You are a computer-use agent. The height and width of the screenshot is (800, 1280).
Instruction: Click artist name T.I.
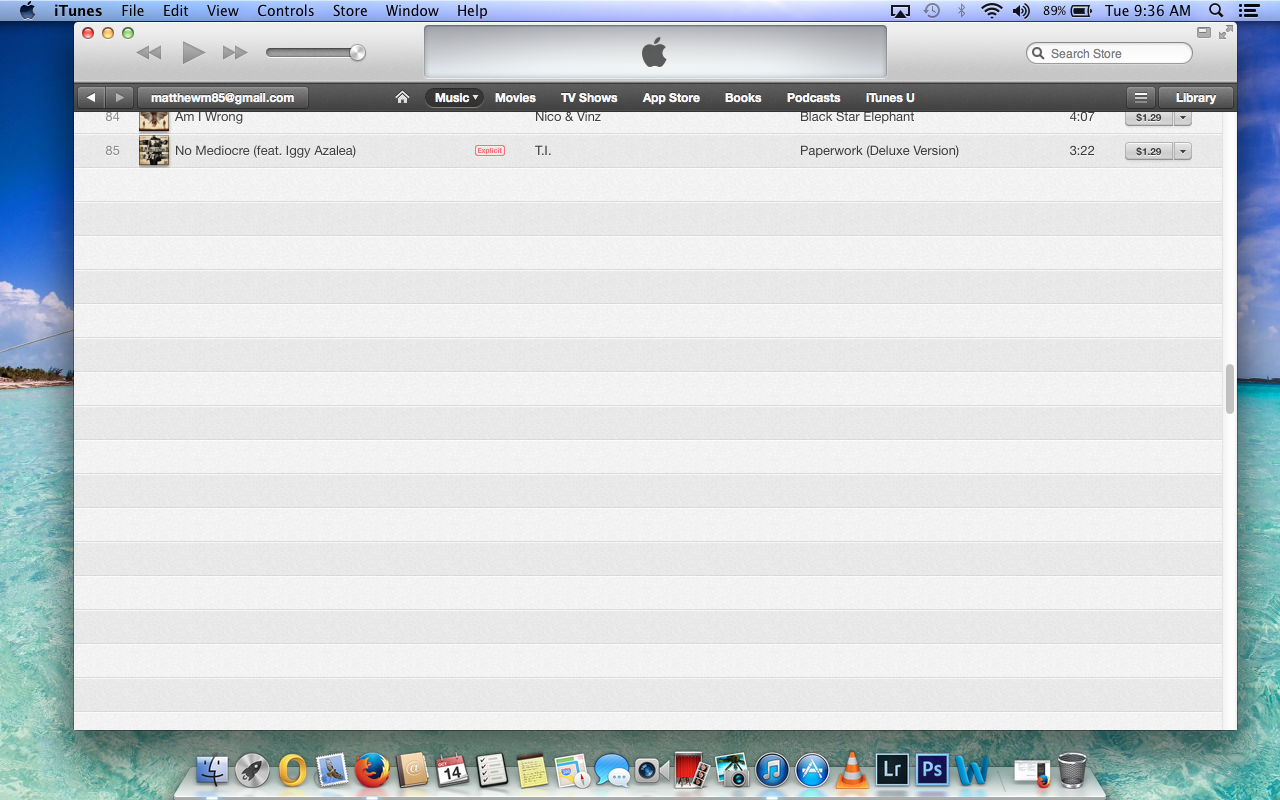543,151
